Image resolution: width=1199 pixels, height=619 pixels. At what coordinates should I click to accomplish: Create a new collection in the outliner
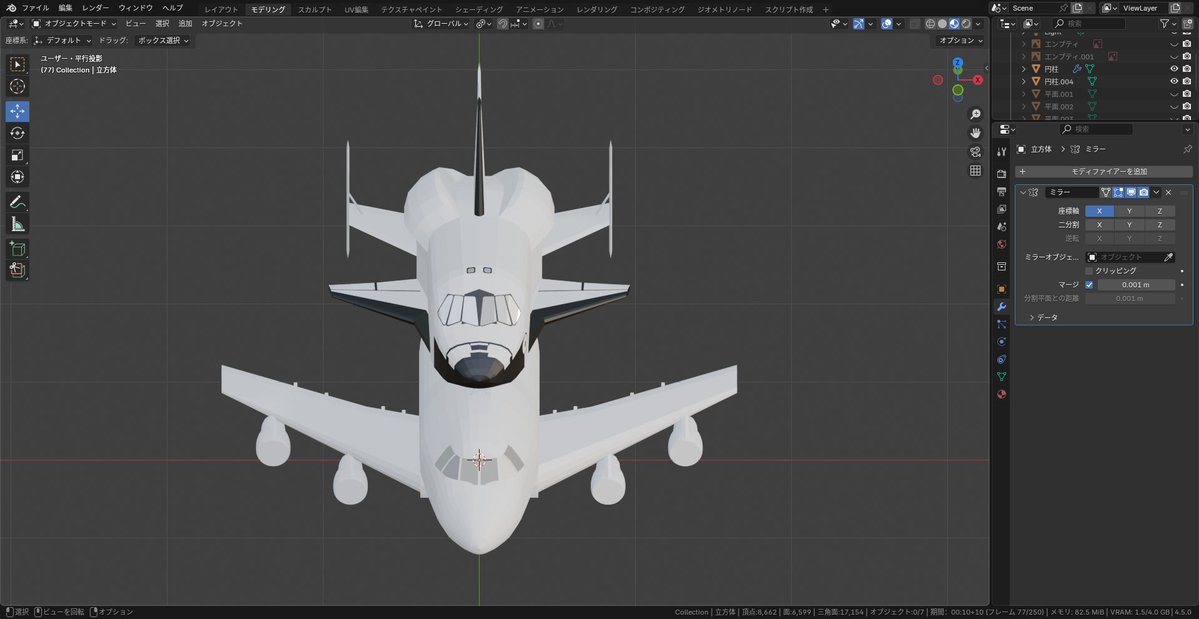pos(1186,24)
